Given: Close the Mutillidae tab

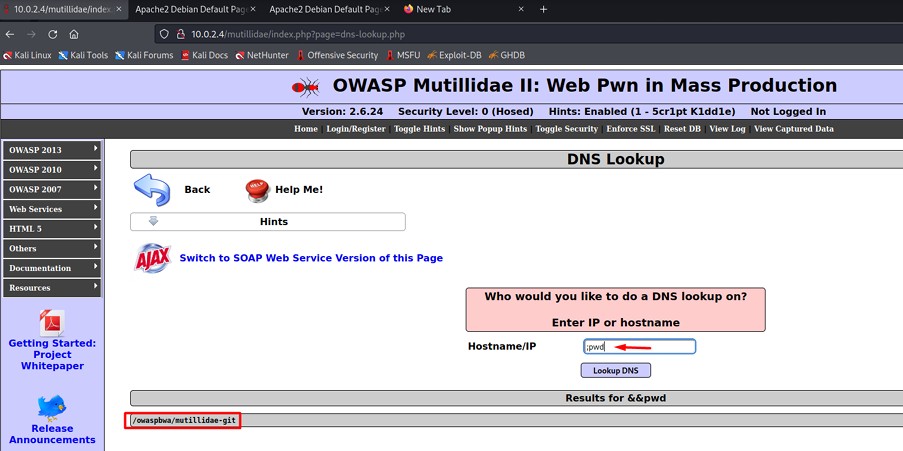Looking at the screenshot, I should 119,9.
